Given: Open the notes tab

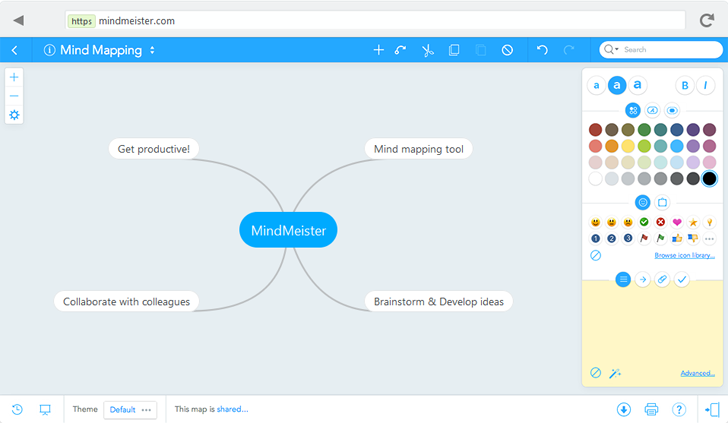Looking at the screenshot, I should (x=623, y=280).
